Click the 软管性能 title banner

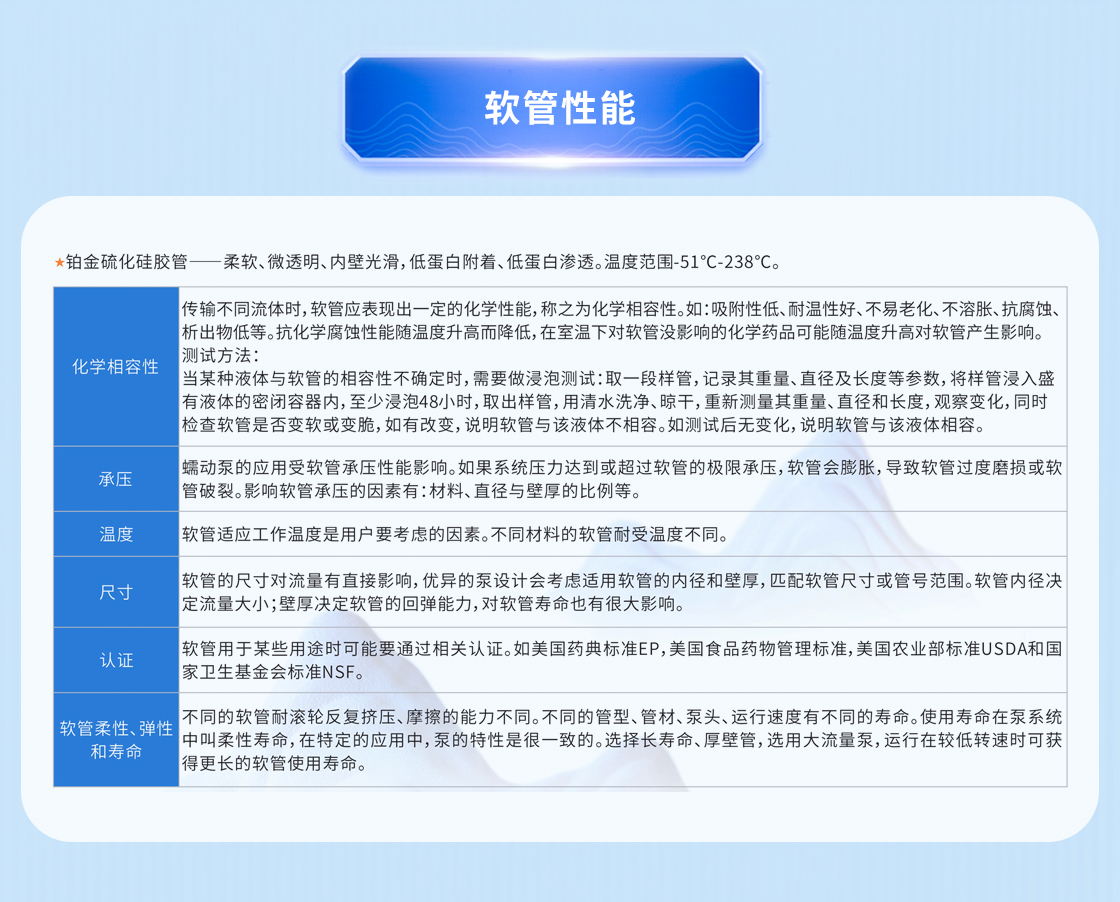click(x=559, y=109)
